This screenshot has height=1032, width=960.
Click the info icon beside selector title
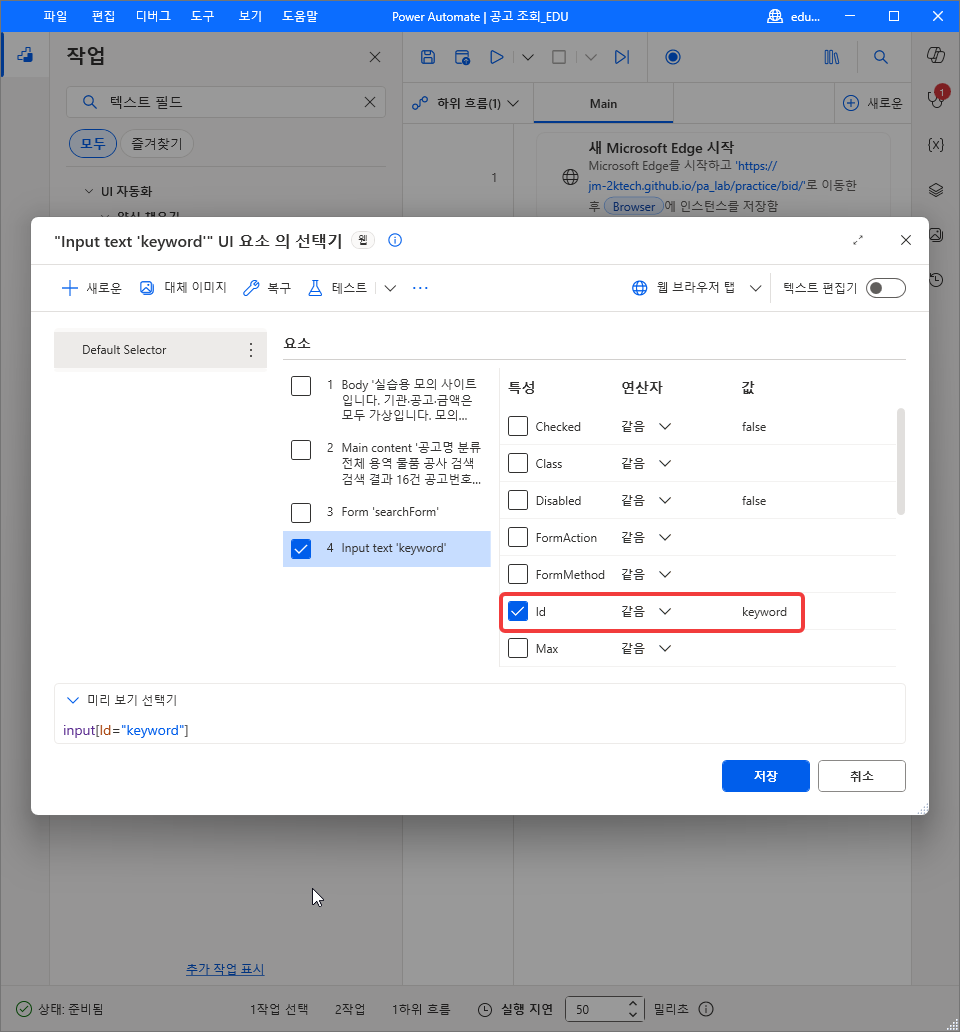pos(395,240)
